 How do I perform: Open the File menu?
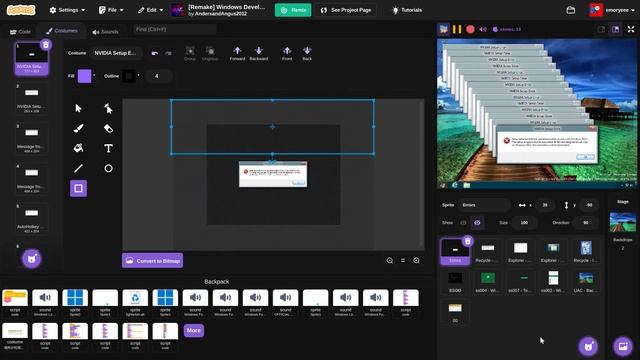tap(111, 10)
